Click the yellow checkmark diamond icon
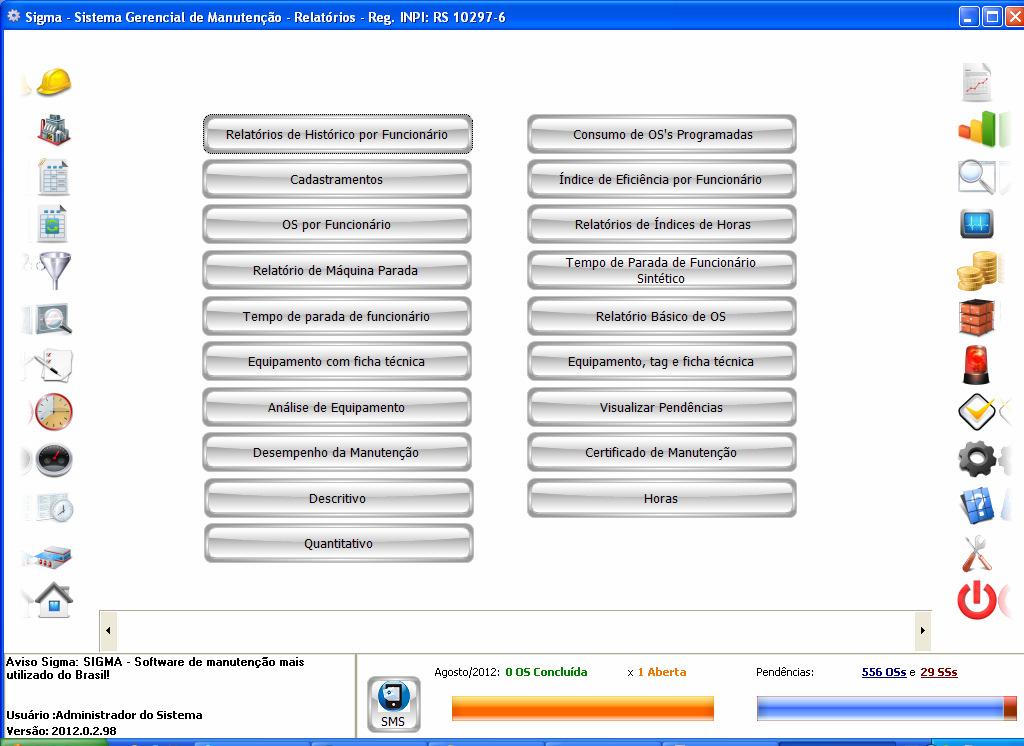1024x746 pixels. point(976,412)
